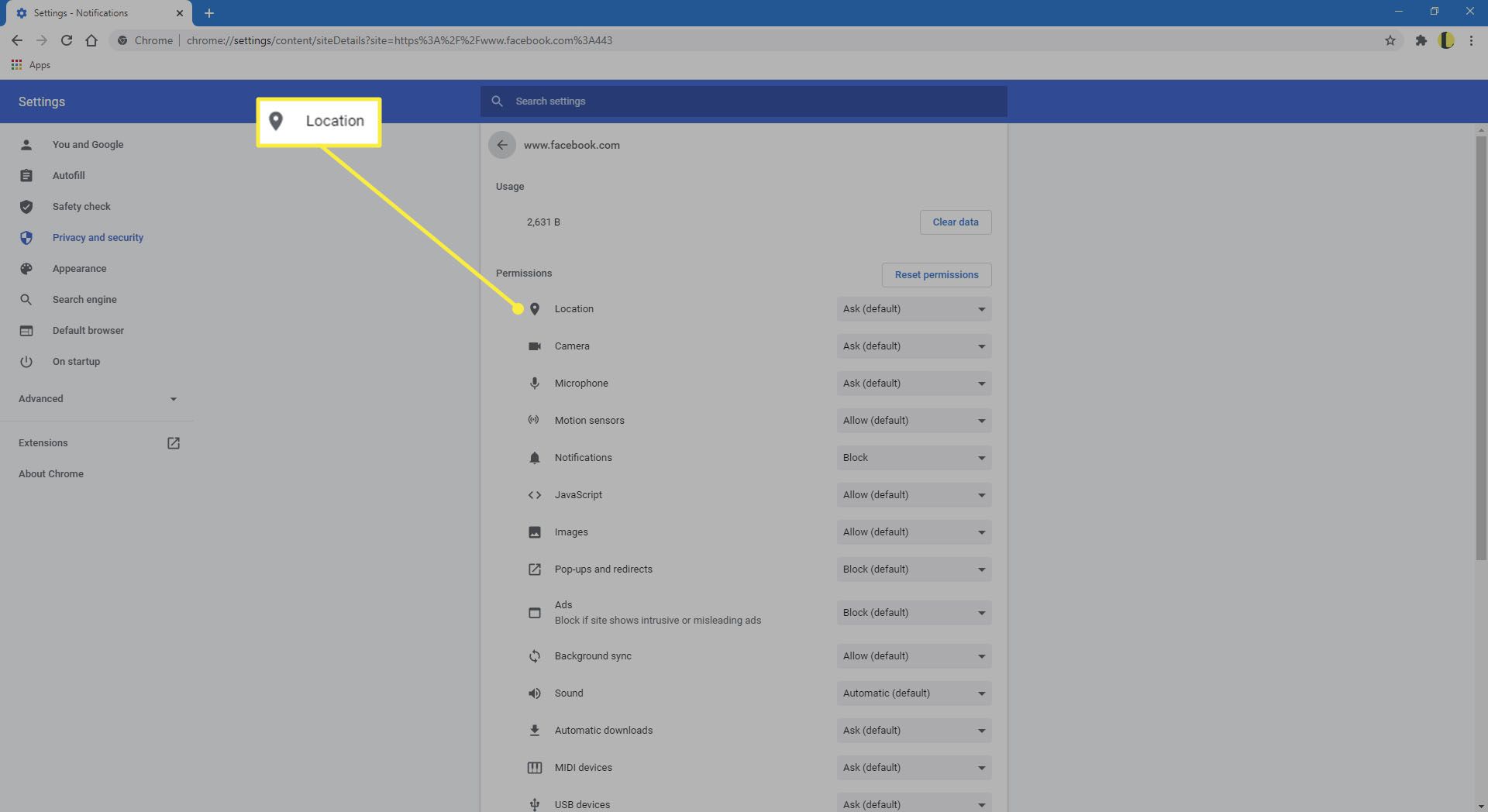Click the Camera icon in permissions

[535, 346]
